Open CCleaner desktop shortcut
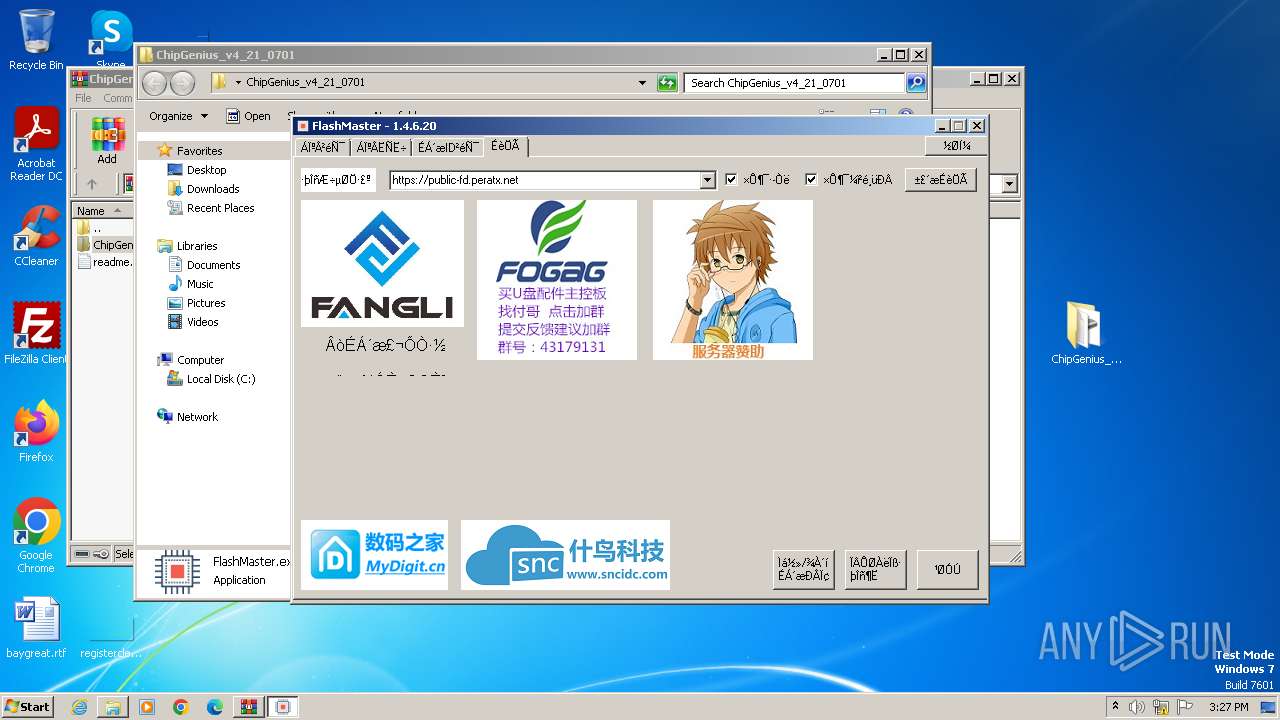Image resolution: width=1280 pixels, height=720 pixels. (36, 237)
